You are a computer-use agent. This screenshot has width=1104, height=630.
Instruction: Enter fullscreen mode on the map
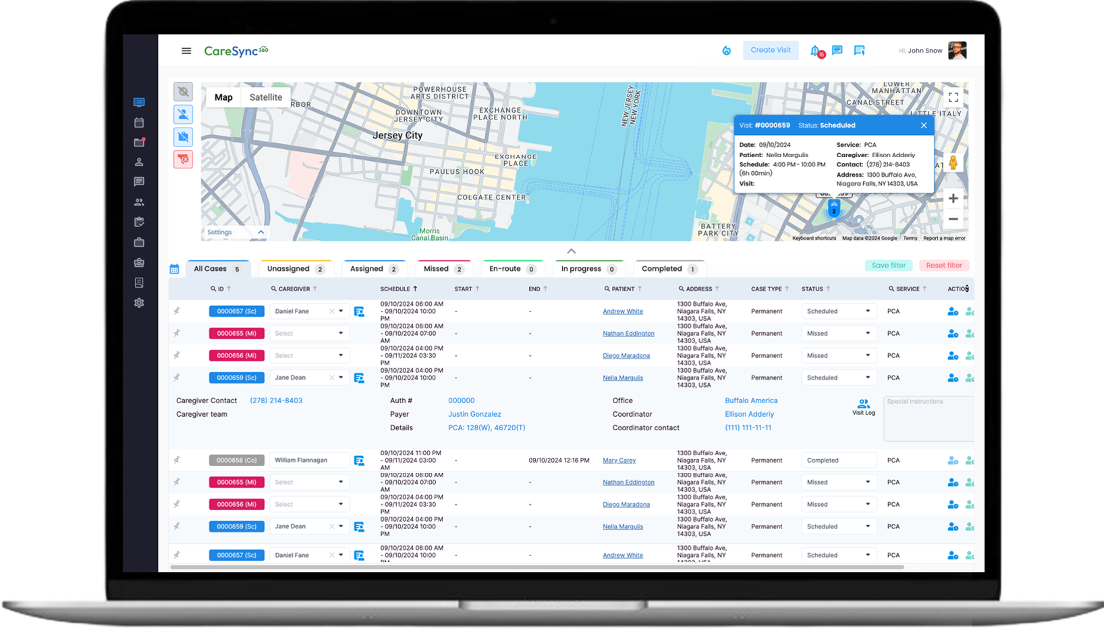(953, 97)
